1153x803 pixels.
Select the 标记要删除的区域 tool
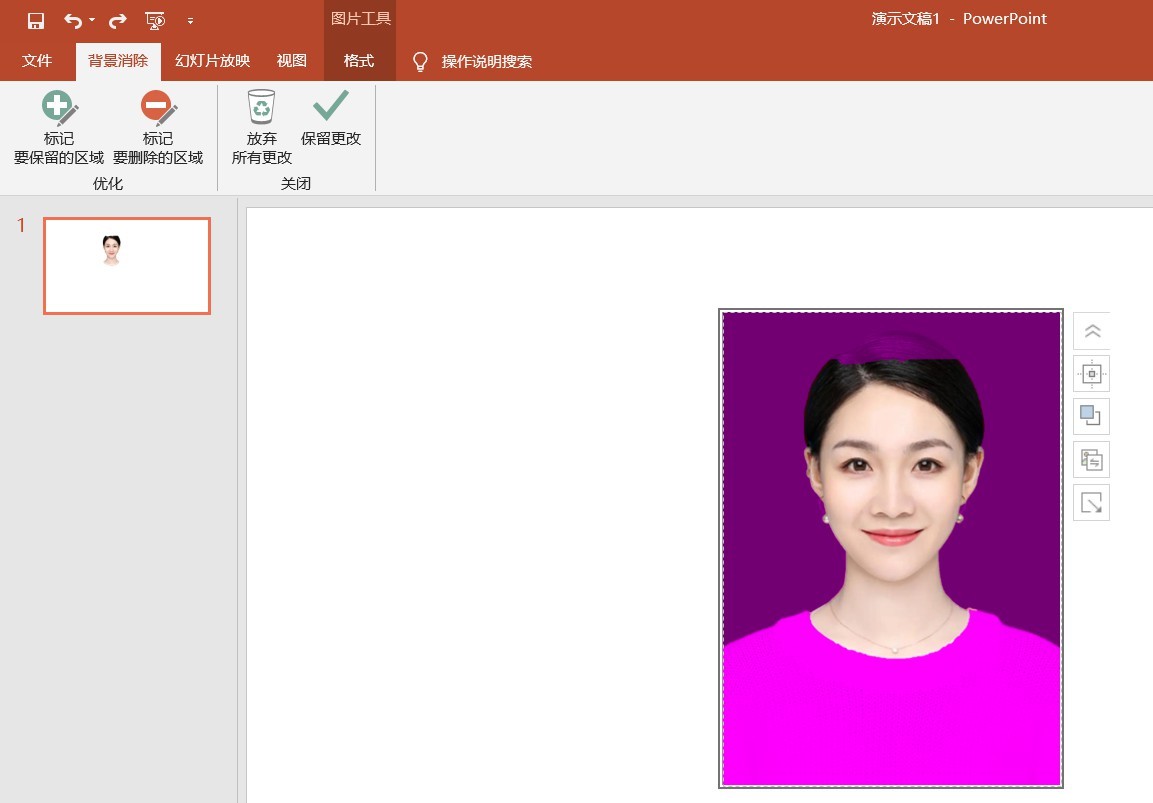pyautogui.click(x=157, y=125)
